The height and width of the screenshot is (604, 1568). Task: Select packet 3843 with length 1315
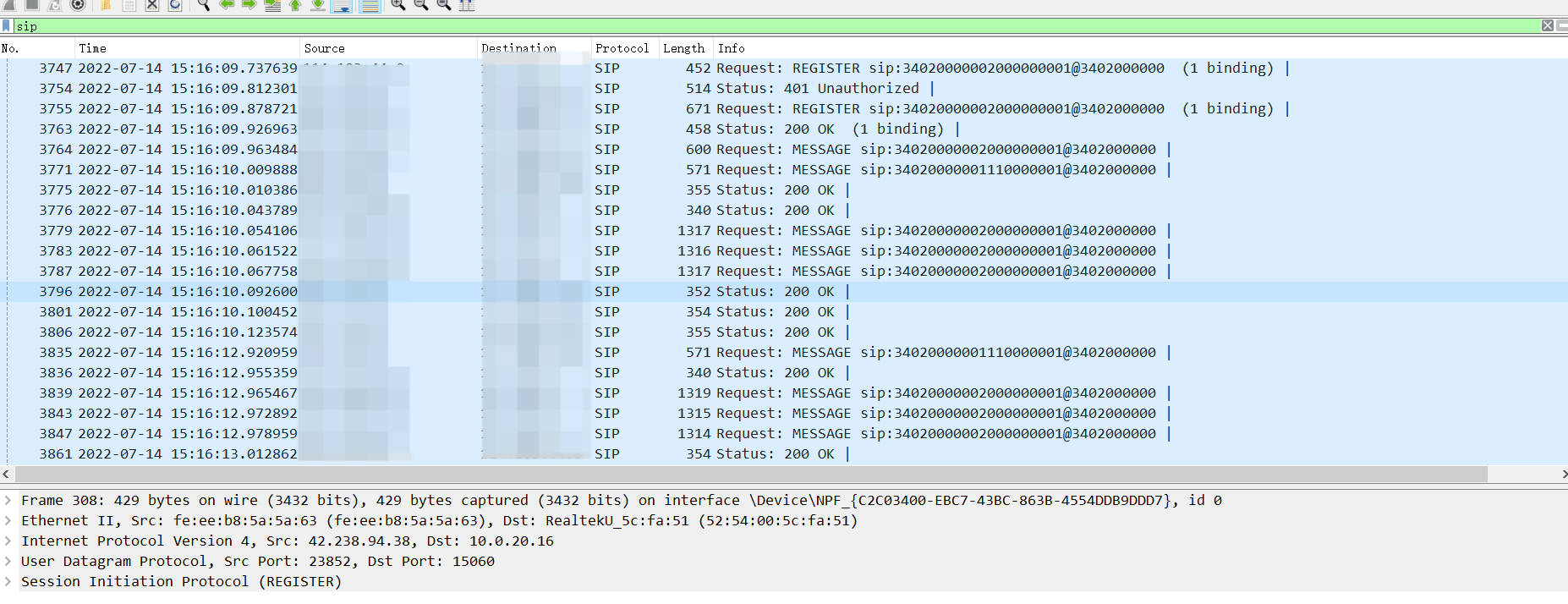point(784,413)
